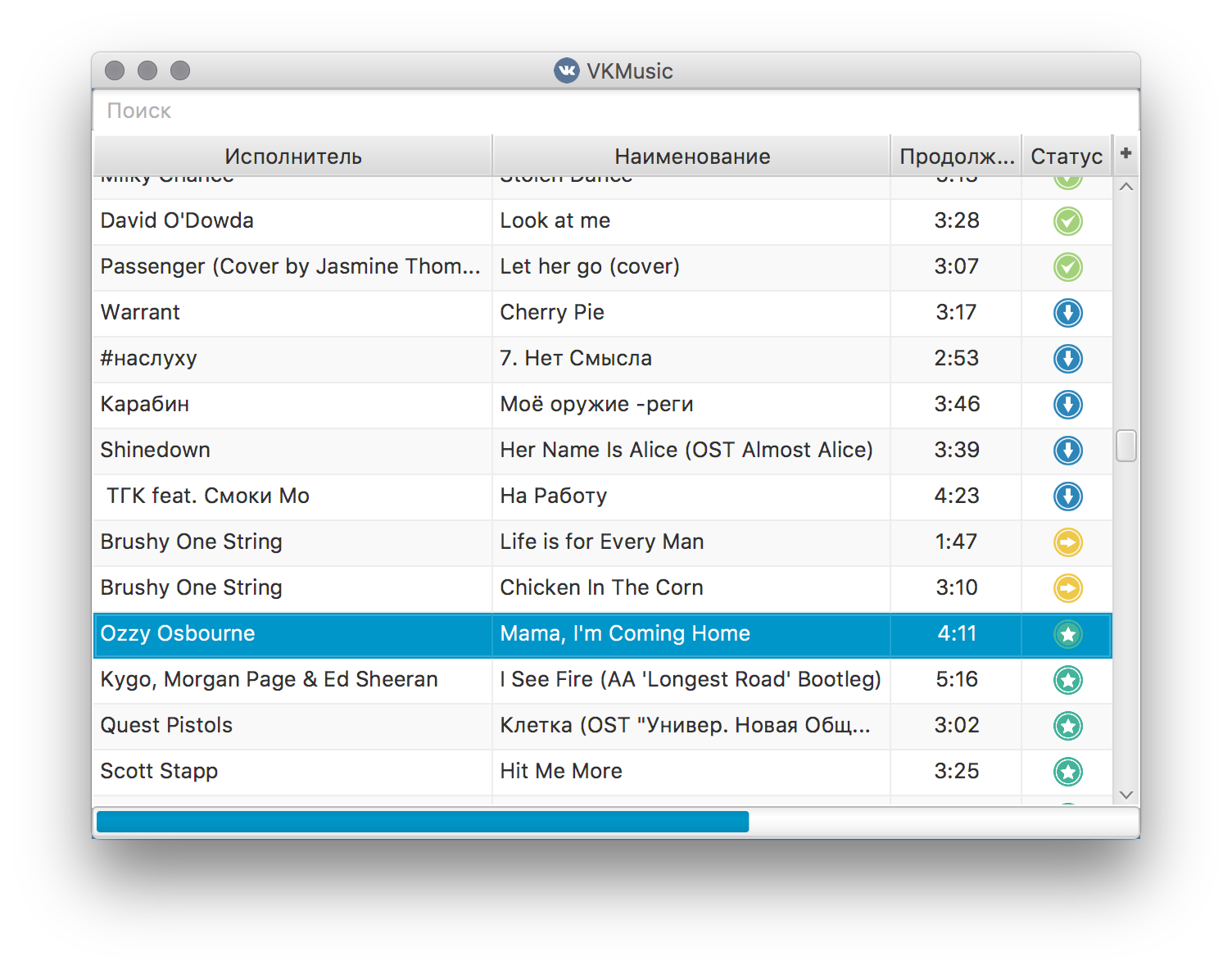Select the На Работу title
Image resolution: width=1232 pixels, height=970 pixels.
(691, 496)
